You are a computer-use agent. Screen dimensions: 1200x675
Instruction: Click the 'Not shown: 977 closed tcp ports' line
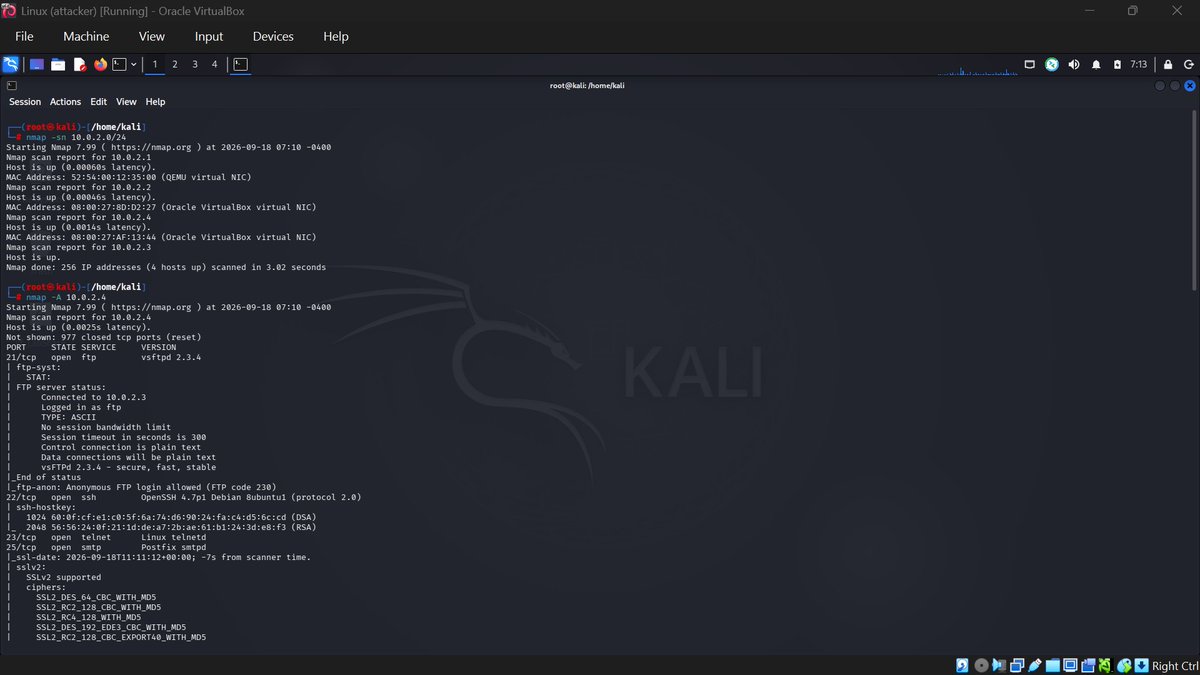(104, 337)
